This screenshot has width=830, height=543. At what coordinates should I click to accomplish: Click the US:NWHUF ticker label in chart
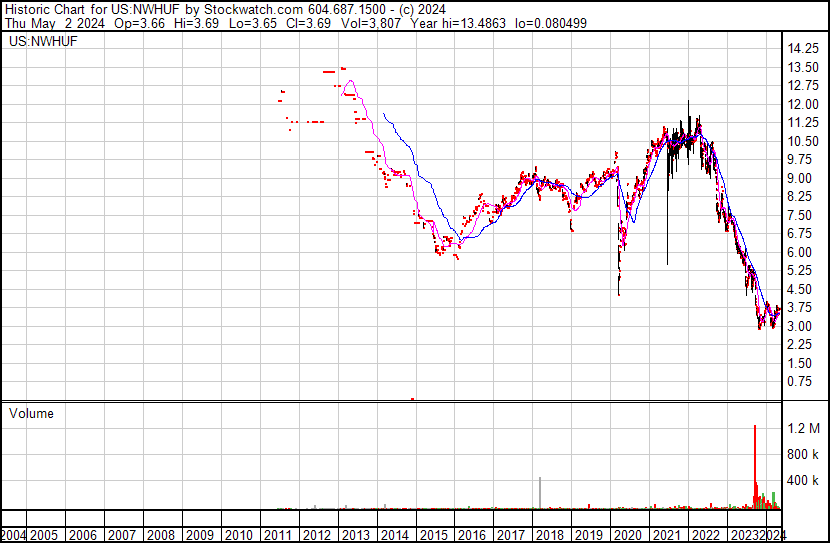pos(43,41)
